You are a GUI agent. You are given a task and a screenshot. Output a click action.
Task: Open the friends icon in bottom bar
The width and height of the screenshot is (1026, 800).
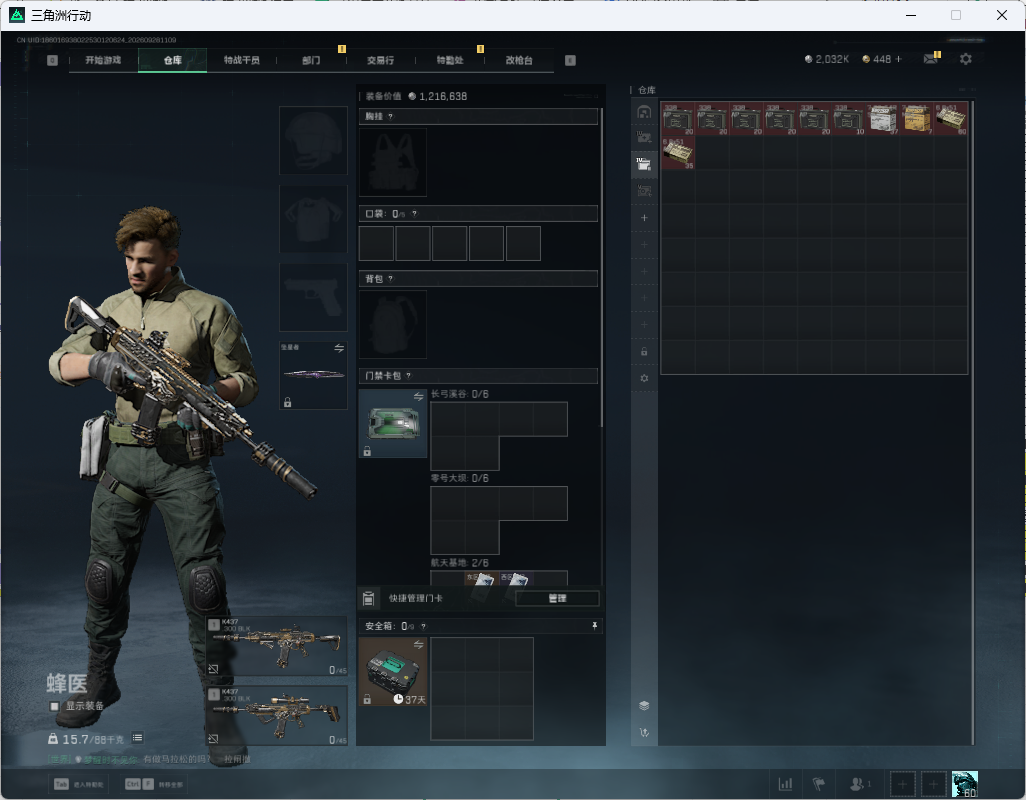[859, 784]
